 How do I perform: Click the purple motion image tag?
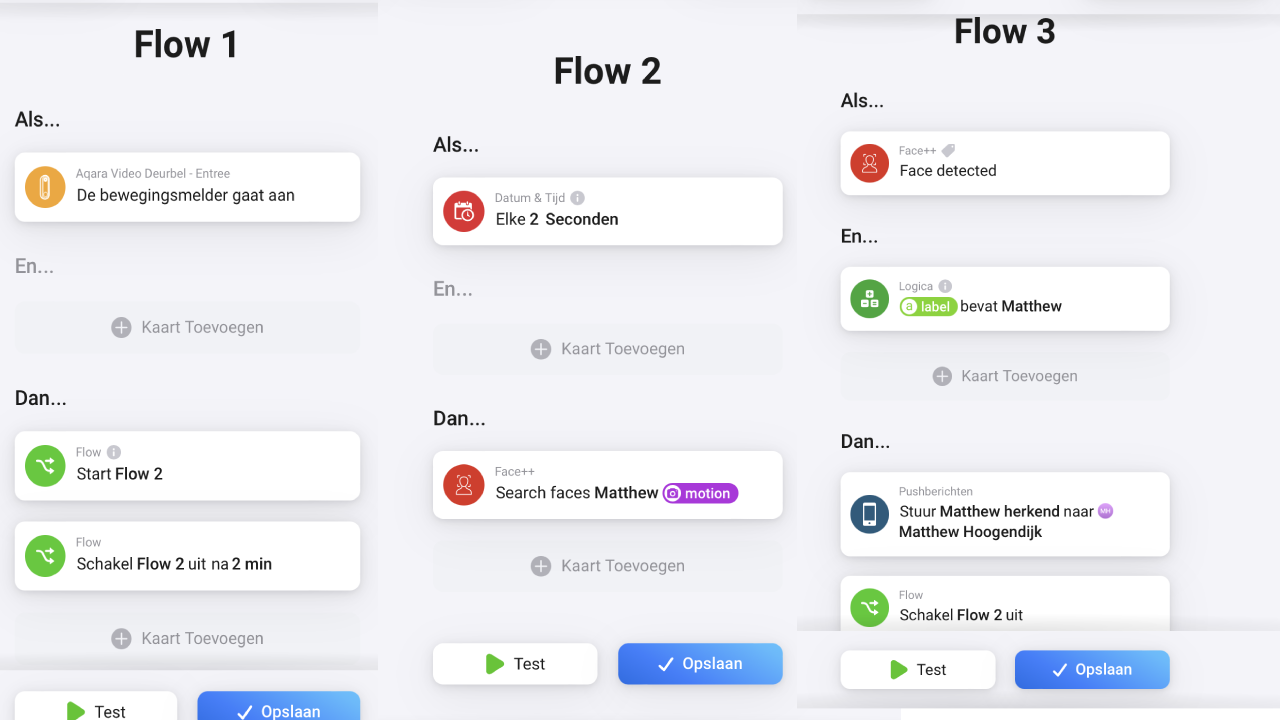pos(700,493)
